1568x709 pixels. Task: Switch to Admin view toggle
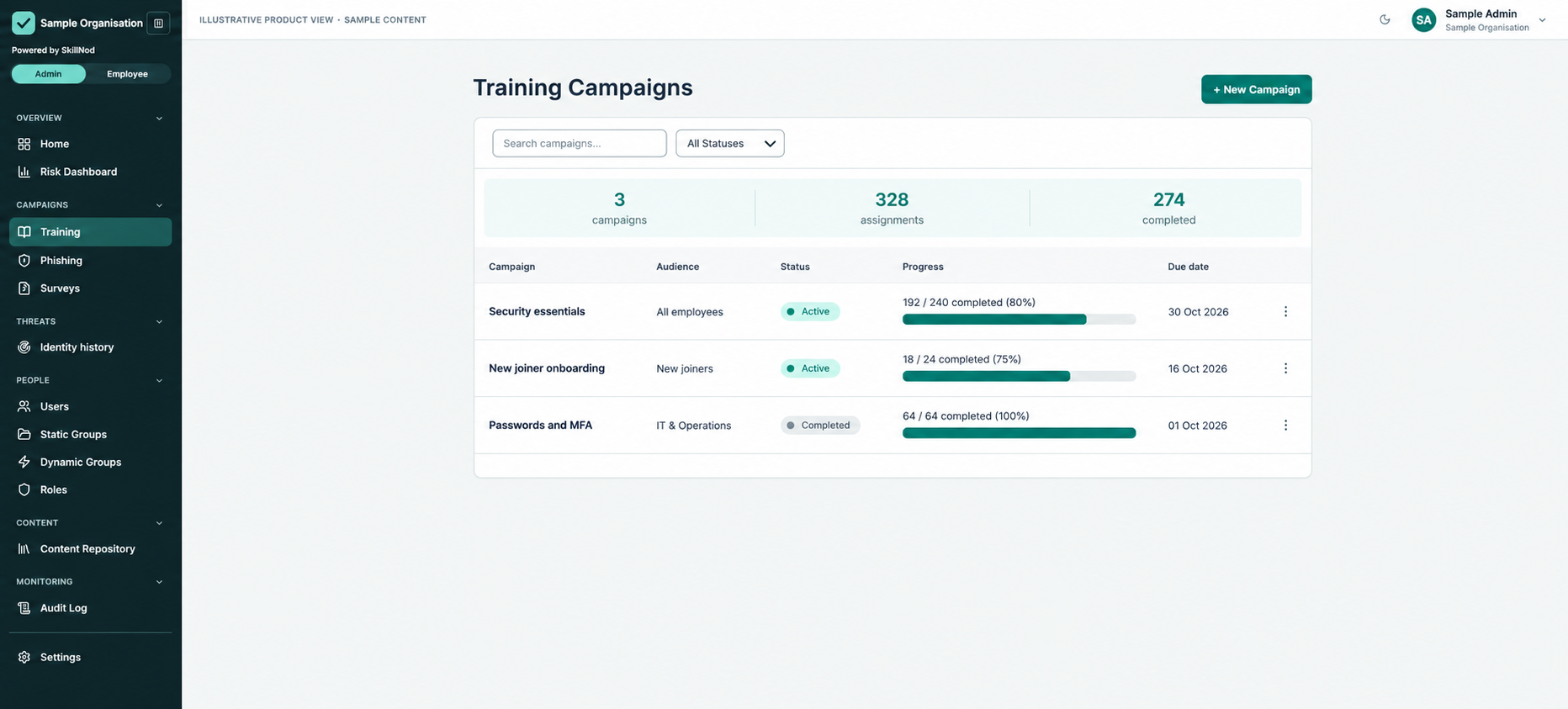click(x=49, y=74)
